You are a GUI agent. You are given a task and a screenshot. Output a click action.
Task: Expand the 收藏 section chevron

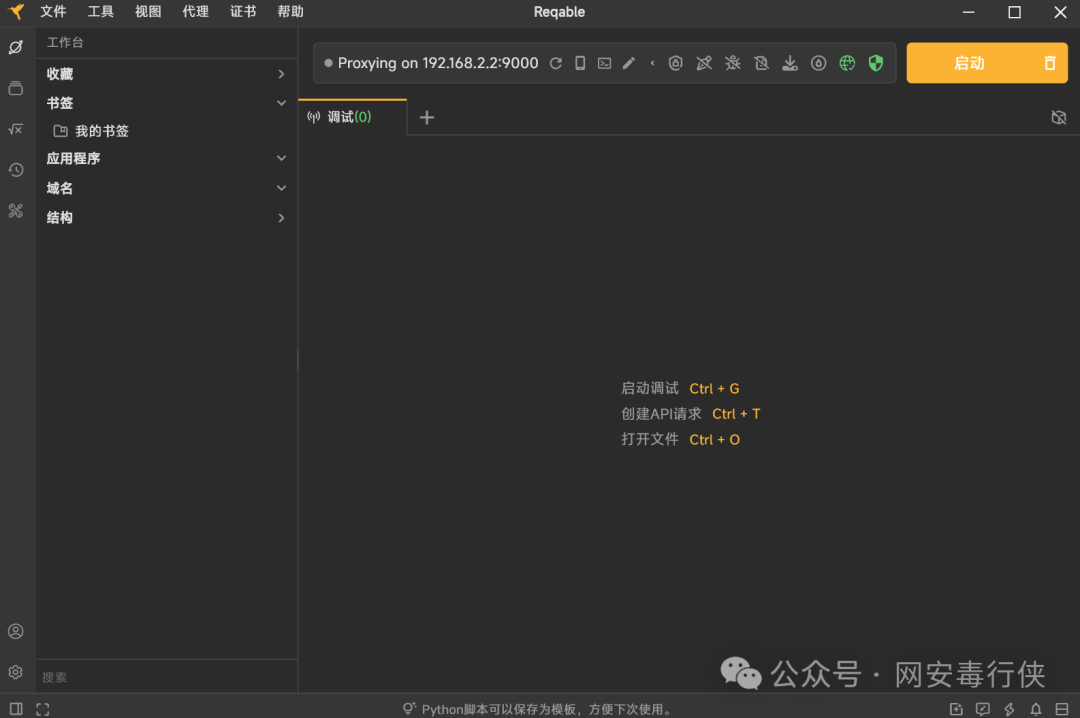(x=281, y=74)
